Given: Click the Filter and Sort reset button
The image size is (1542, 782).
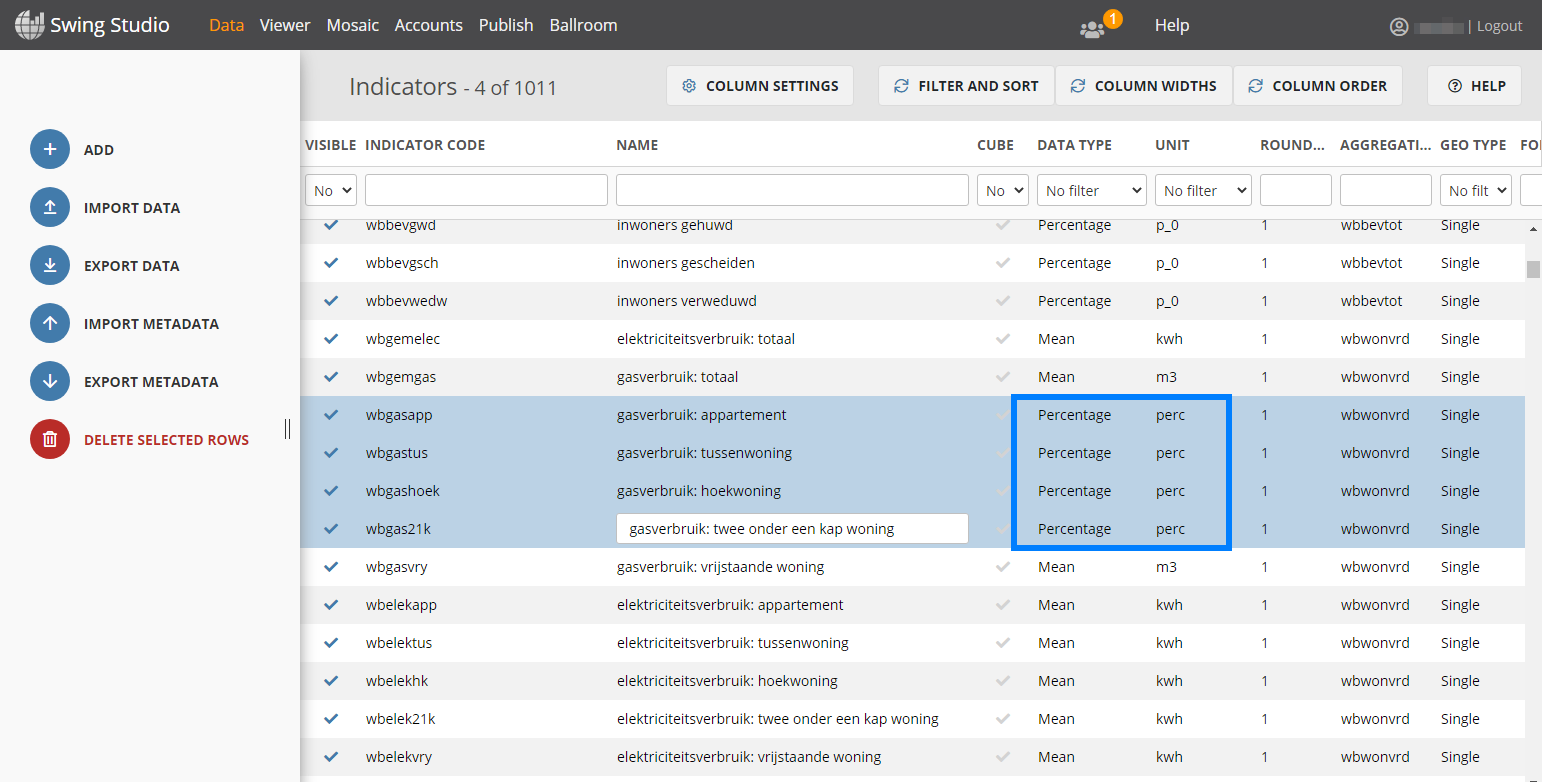Looking at the screenshot, I should click(966, 86).
